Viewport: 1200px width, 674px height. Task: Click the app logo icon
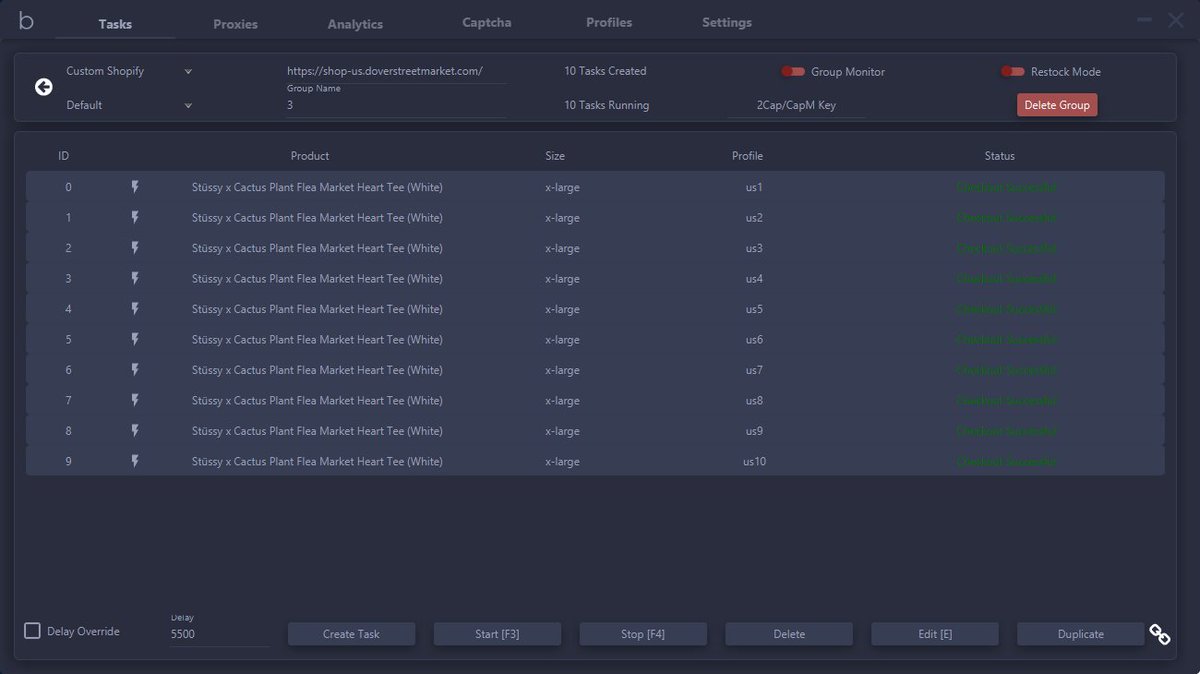26,21
